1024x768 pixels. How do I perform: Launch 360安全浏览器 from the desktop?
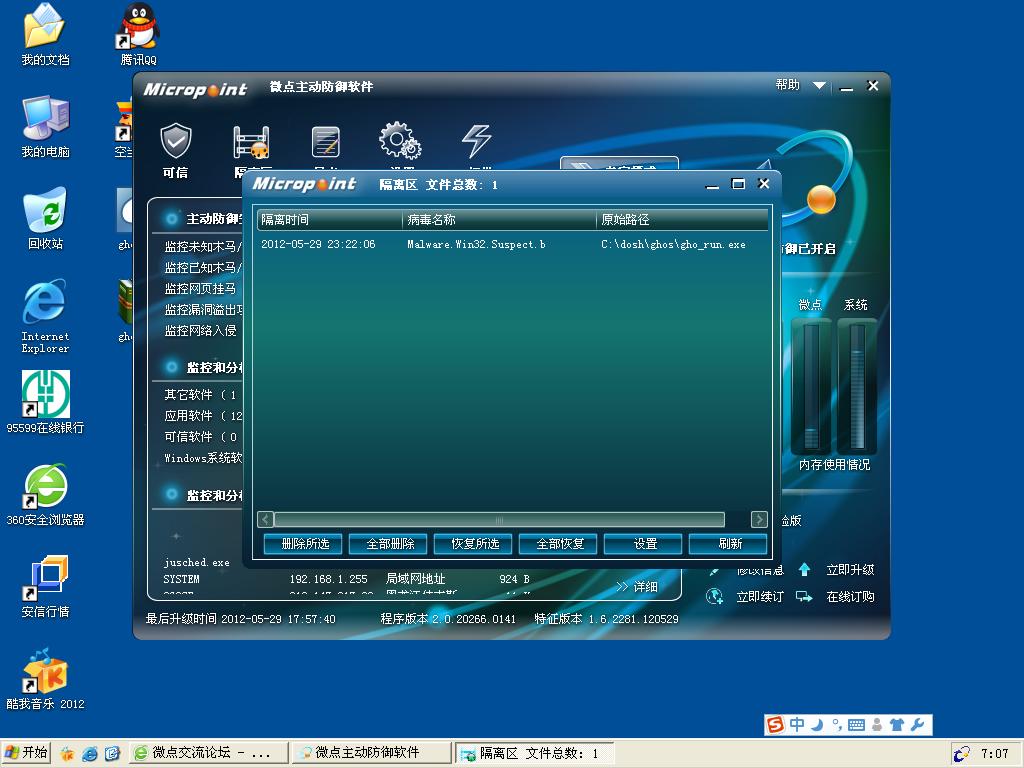45,495
